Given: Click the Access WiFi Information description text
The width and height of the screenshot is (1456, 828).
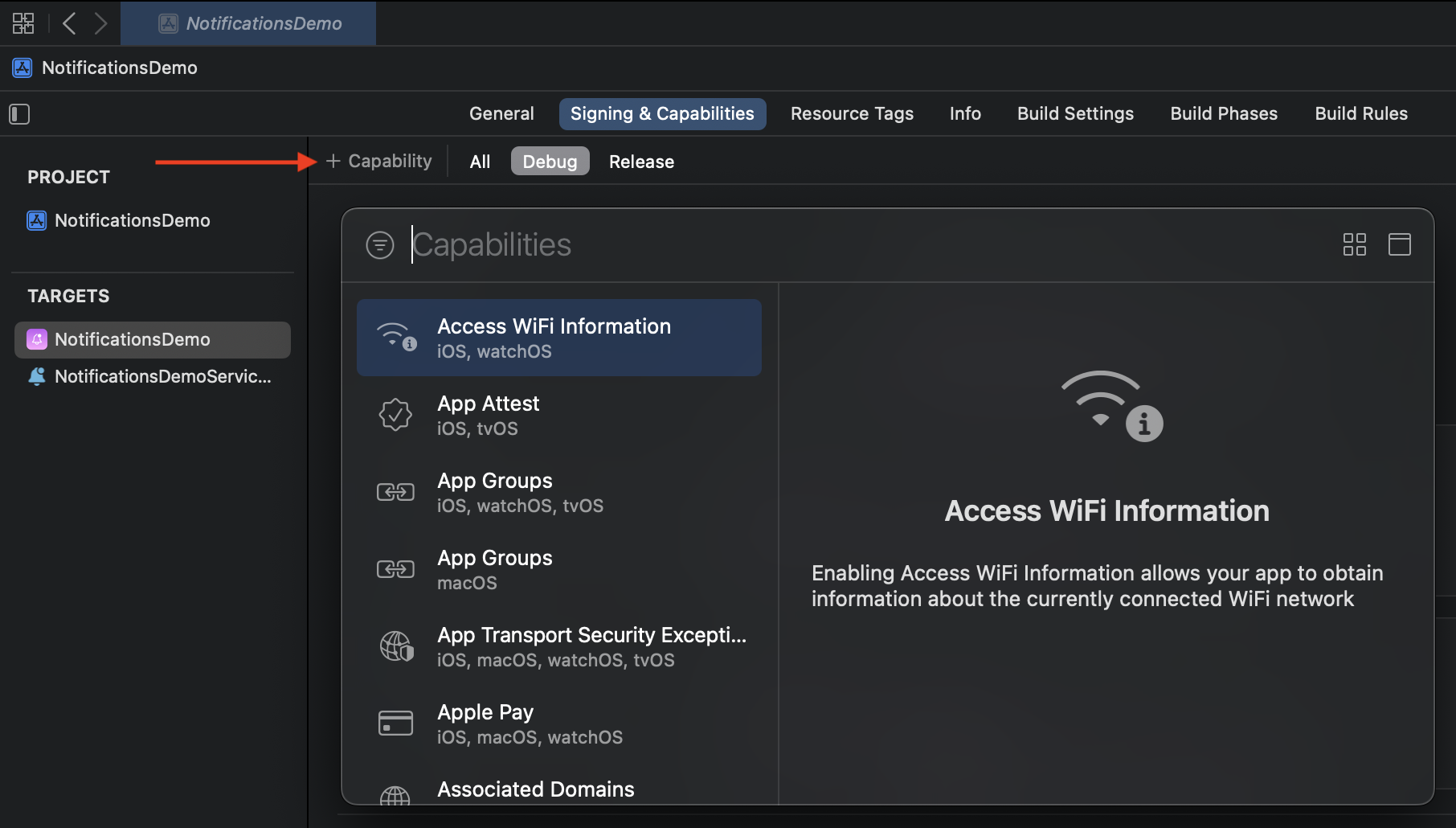Looking at the screenshot, I should tap(1097, 586).
